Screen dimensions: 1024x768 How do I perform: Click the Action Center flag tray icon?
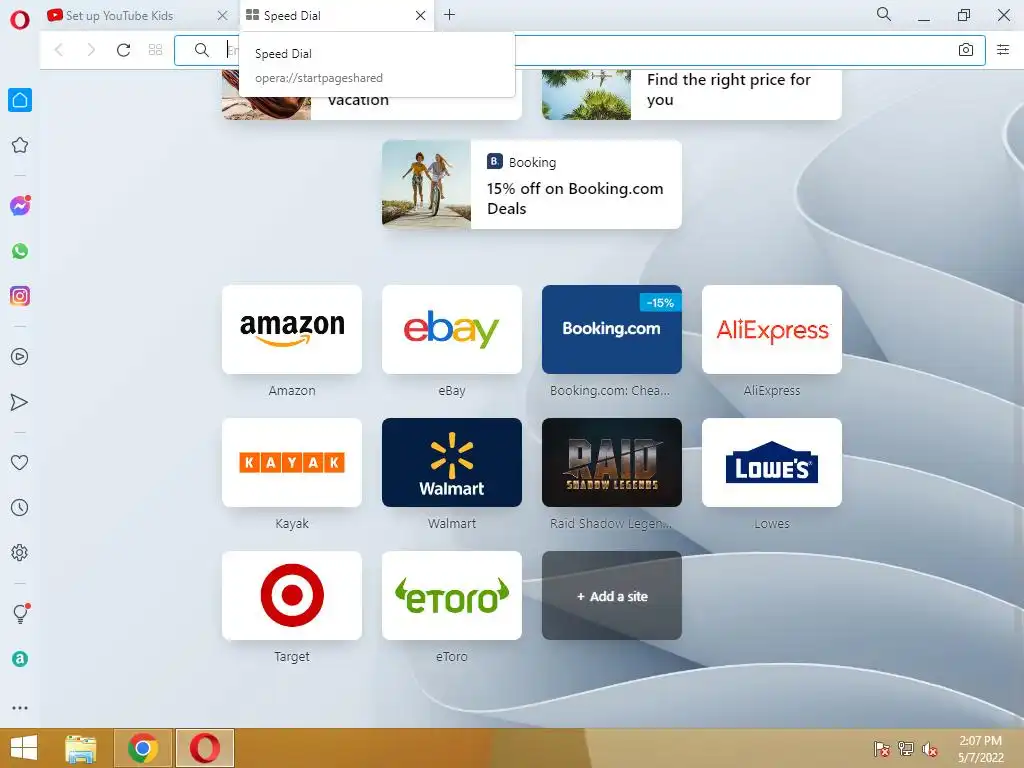(882, 749)
